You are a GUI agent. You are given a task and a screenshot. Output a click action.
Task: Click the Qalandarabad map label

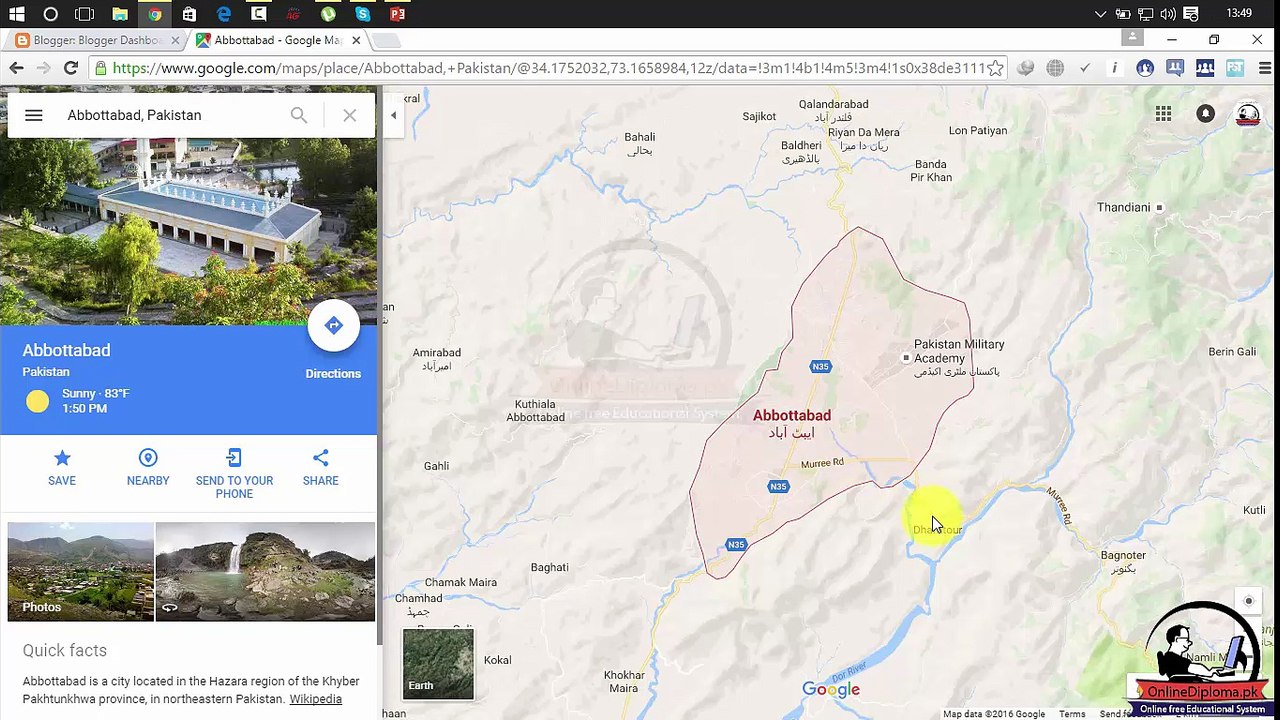(833, 104)
